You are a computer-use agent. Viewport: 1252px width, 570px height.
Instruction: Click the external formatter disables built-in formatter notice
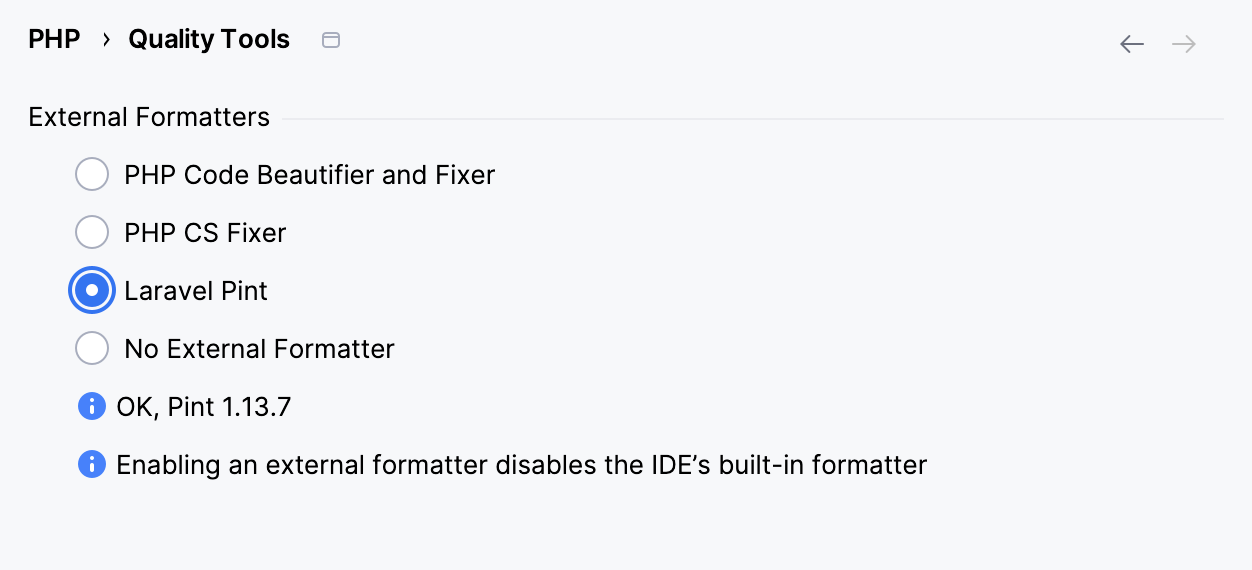[x=521, y=465]
